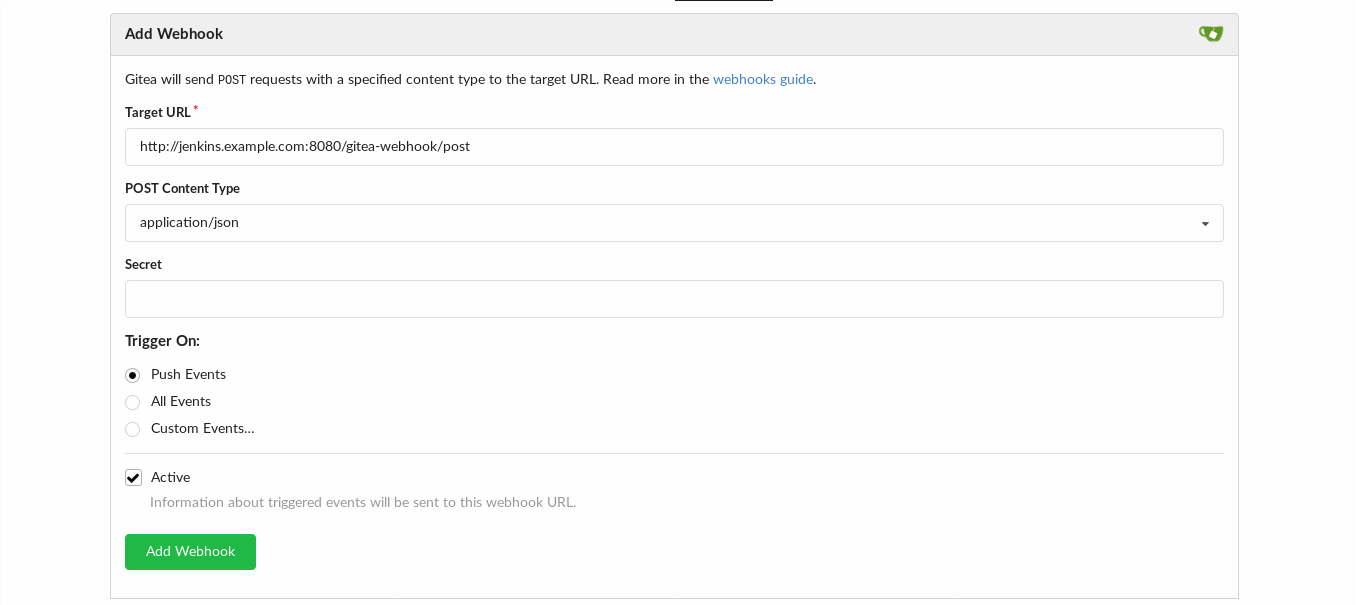Focus the empty Secret input field

[673, 299]
